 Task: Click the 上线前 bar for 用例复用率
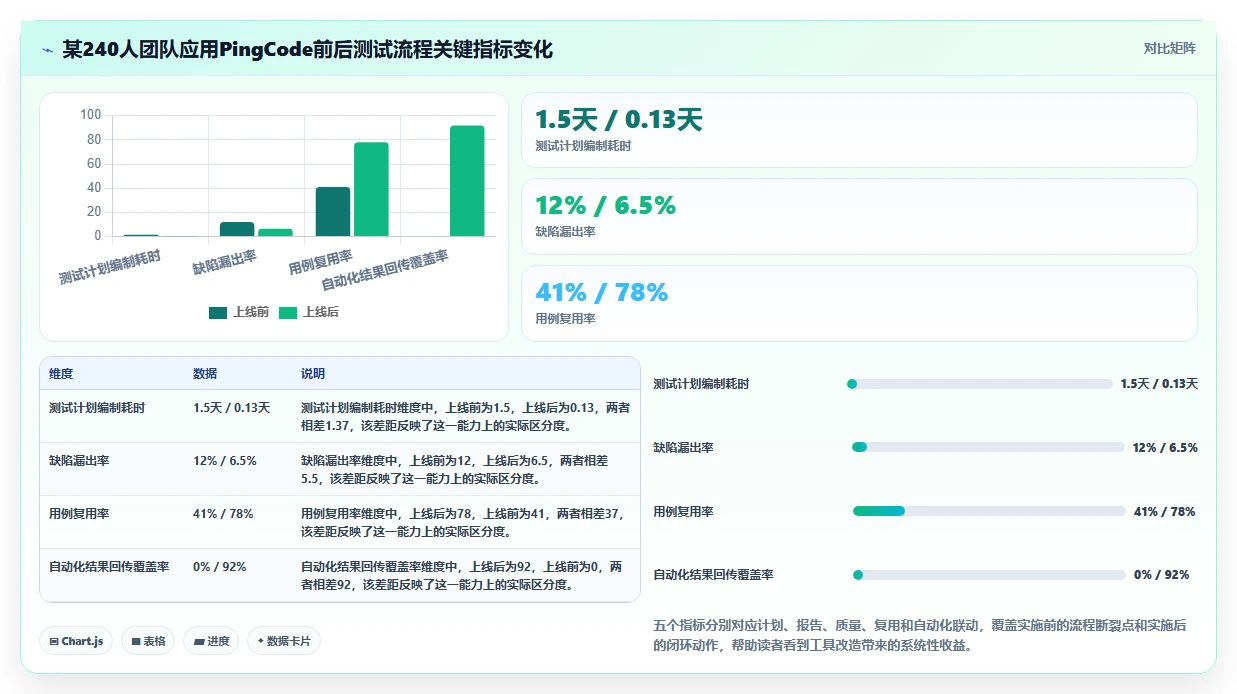pyautogui.click(x=333, y=212)
